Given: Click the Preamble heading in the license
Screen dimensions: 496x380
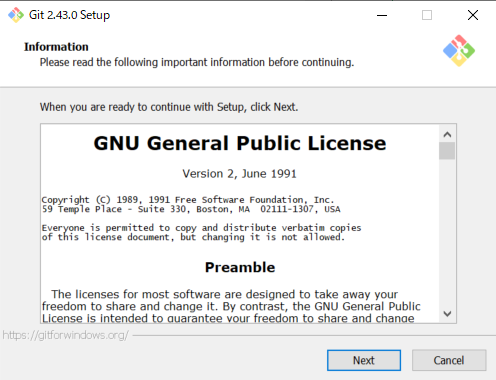Looking at the screenshot, I should [240, 267].
